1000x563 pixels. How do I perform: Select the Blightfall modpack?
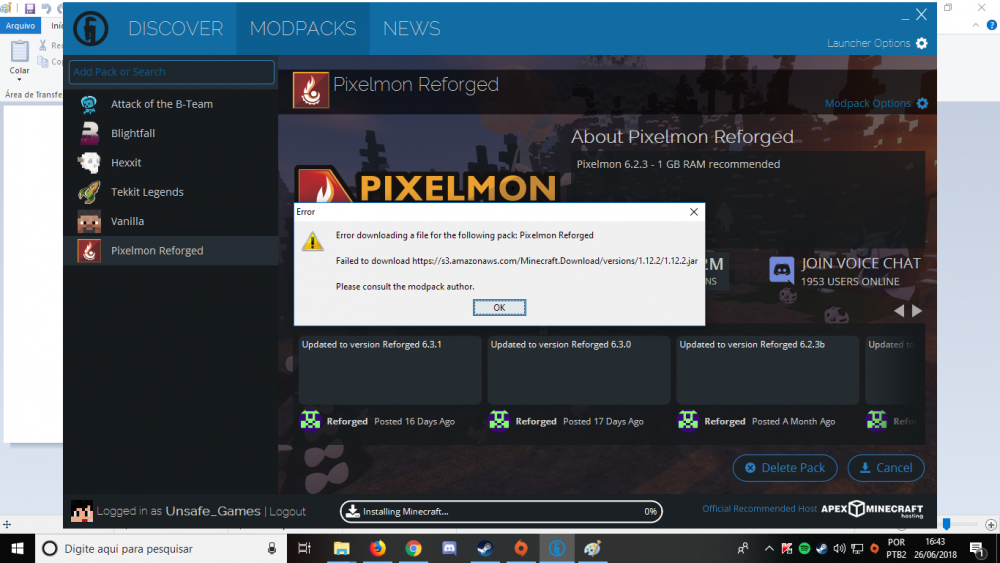click(x=170, y=133)
